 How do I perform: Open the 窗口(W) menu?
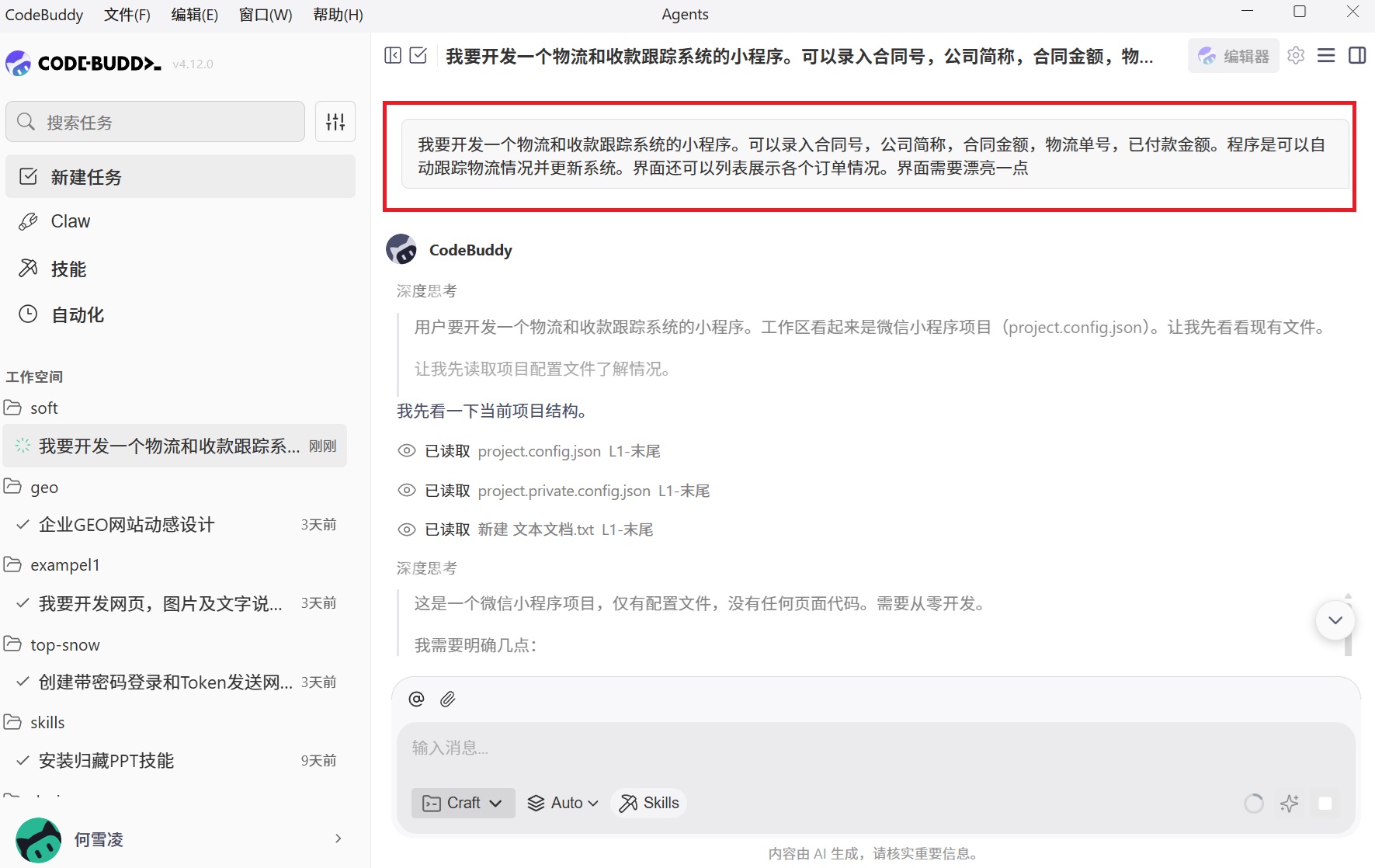(266, 15)
